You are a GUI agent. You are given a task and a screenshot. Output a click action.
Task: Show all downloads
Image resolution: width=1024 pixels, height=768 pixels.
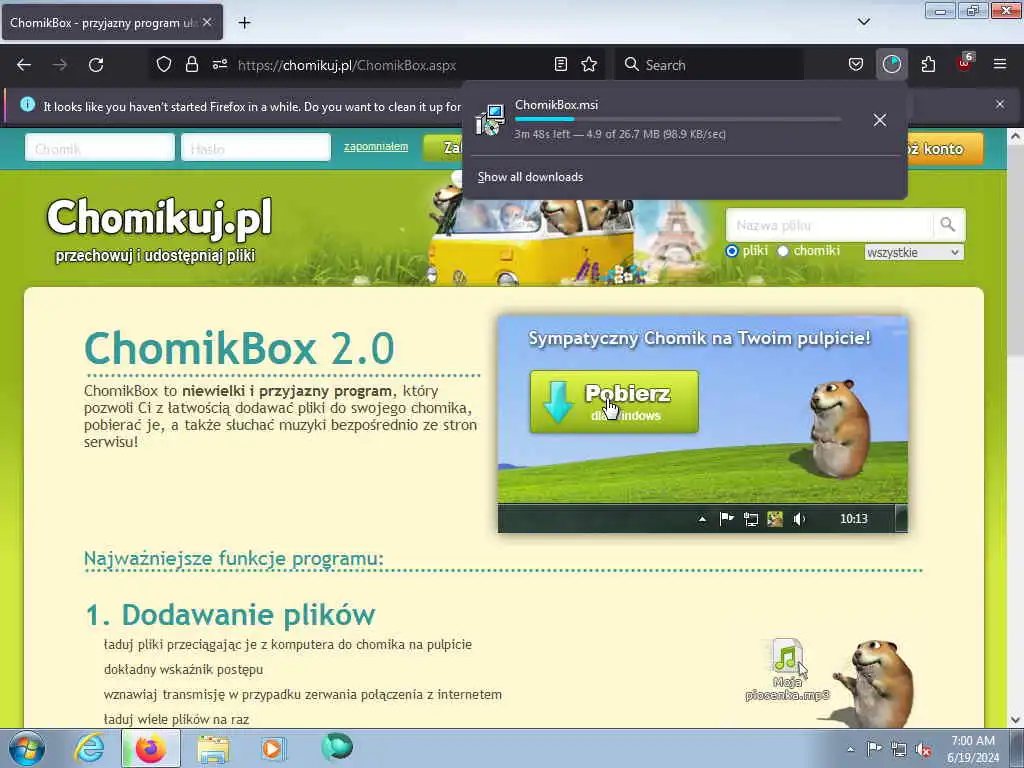pyautogui.click(x=530, y=177)
